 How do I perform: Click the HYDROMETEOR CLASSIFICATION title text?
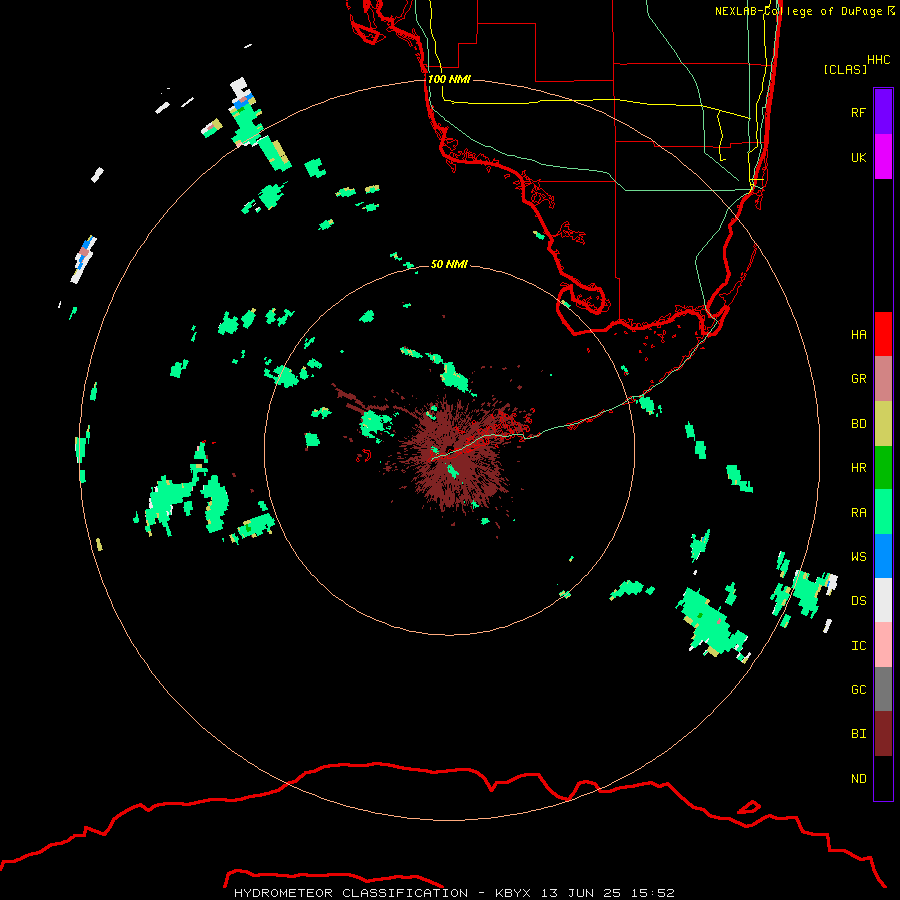351,893
